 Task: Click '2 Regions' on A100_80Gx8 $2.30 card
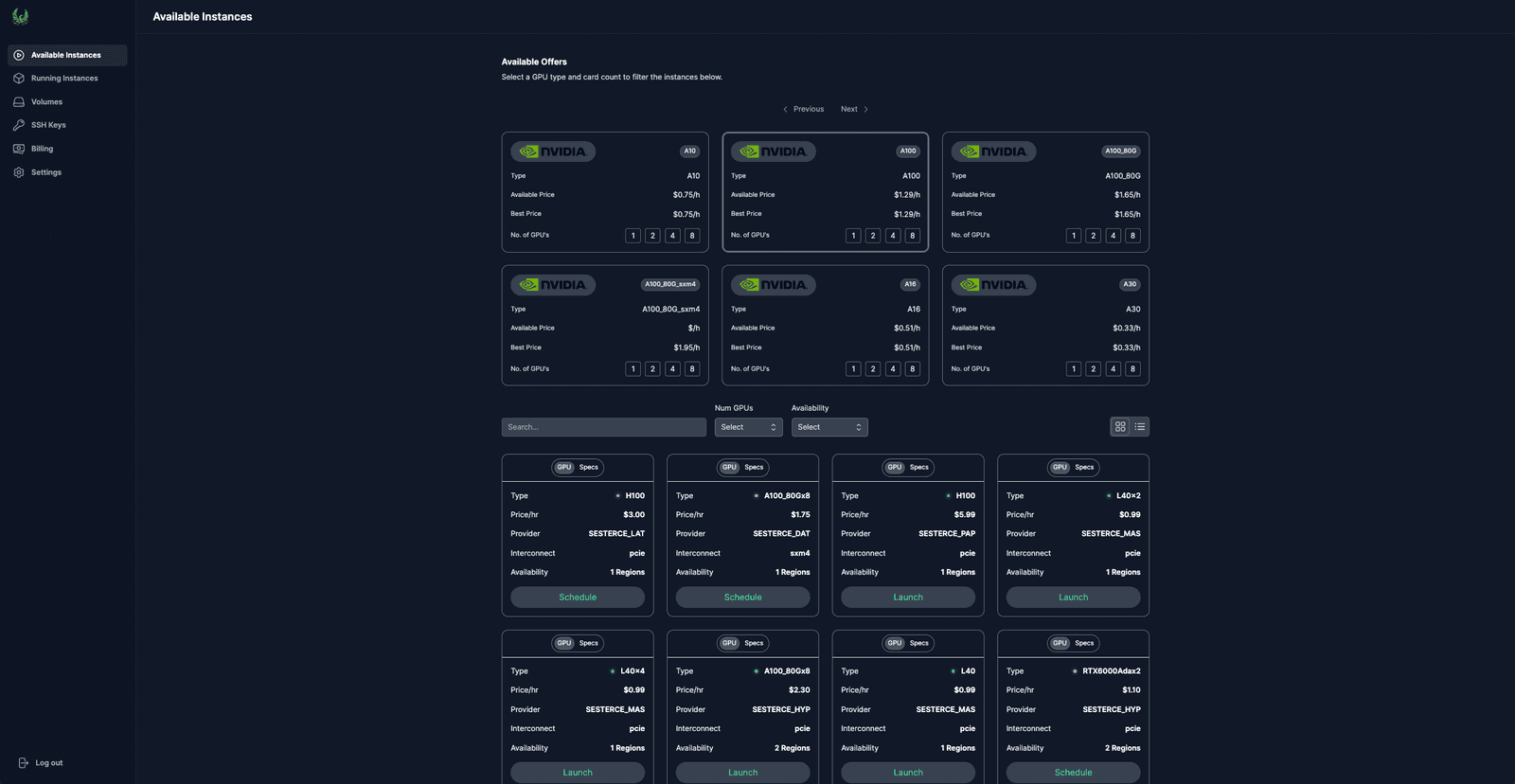tap(793, 748)
